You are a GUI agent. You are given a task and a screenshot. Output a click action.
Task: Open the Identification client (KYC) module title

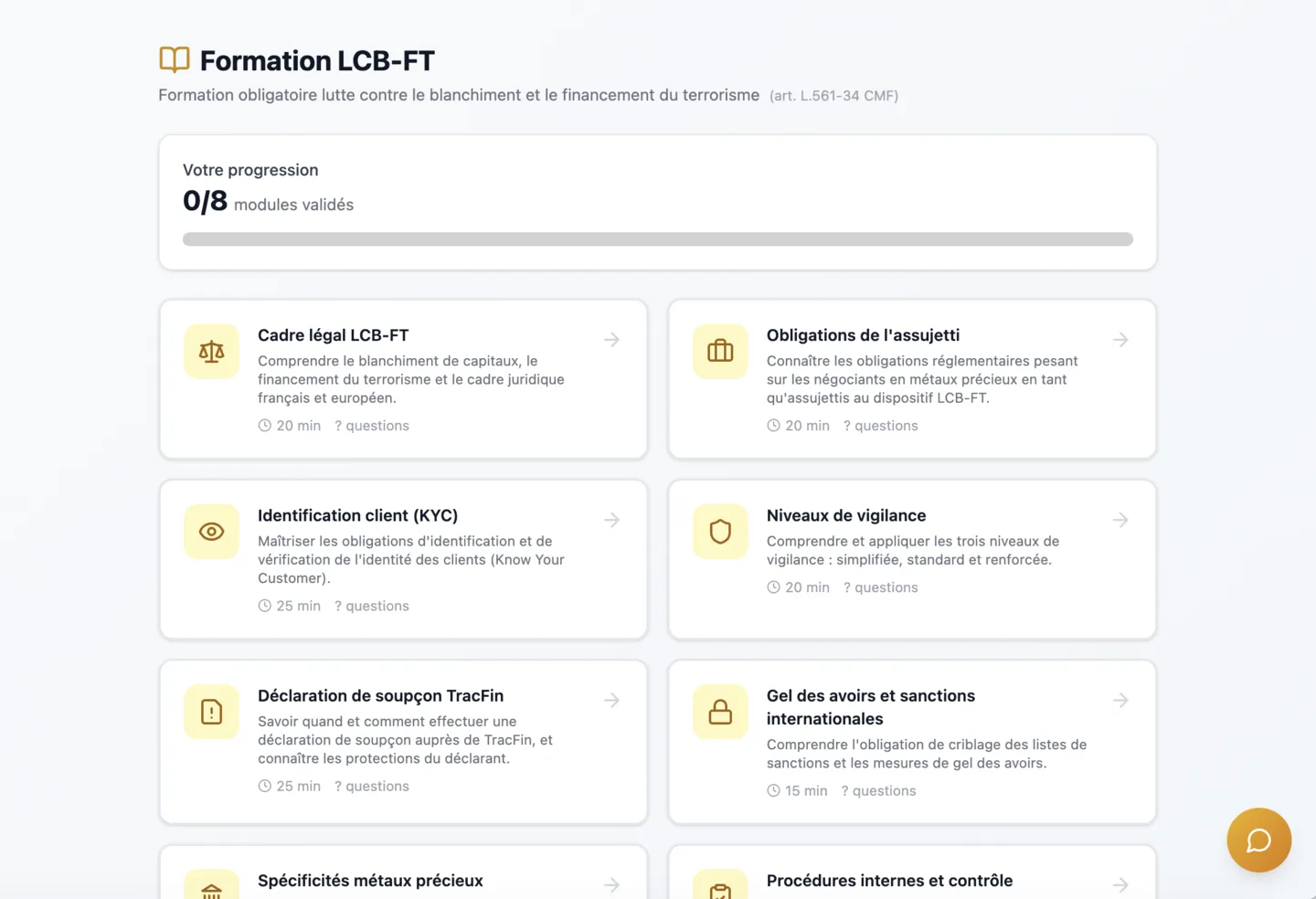pos(357,515)
